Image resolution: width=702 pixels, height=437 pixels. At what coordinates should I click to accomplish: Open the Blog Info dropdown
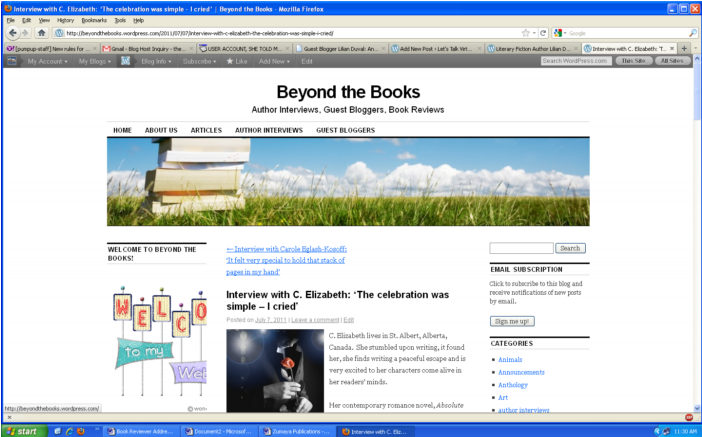(157, 61)
